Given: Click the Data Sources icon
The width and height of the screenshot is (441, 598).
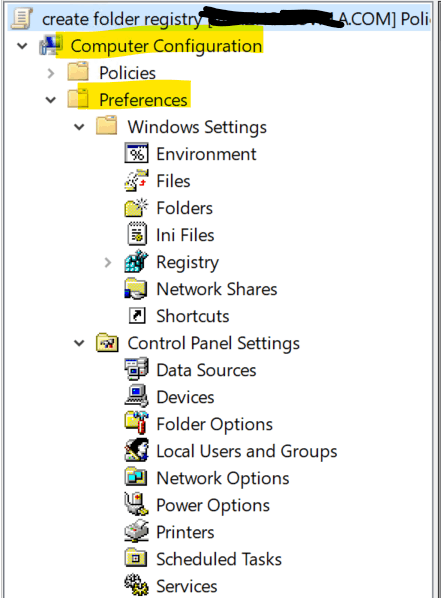Looking at the screenshot, I should coord(136,369).
